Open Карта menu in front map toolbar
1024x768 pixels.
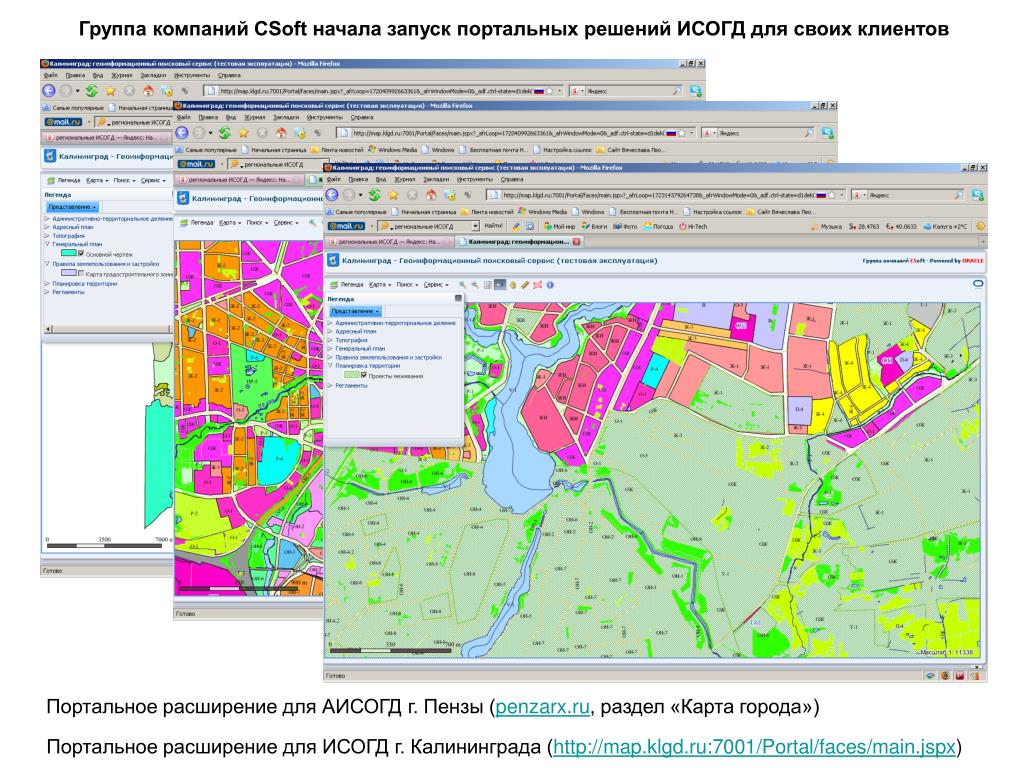379,285
